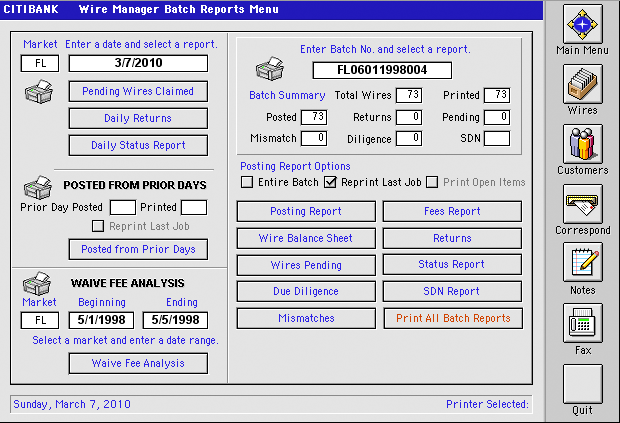Click the blank Quit button
This screenshot has height=423, width=620.
pos(582,384)
